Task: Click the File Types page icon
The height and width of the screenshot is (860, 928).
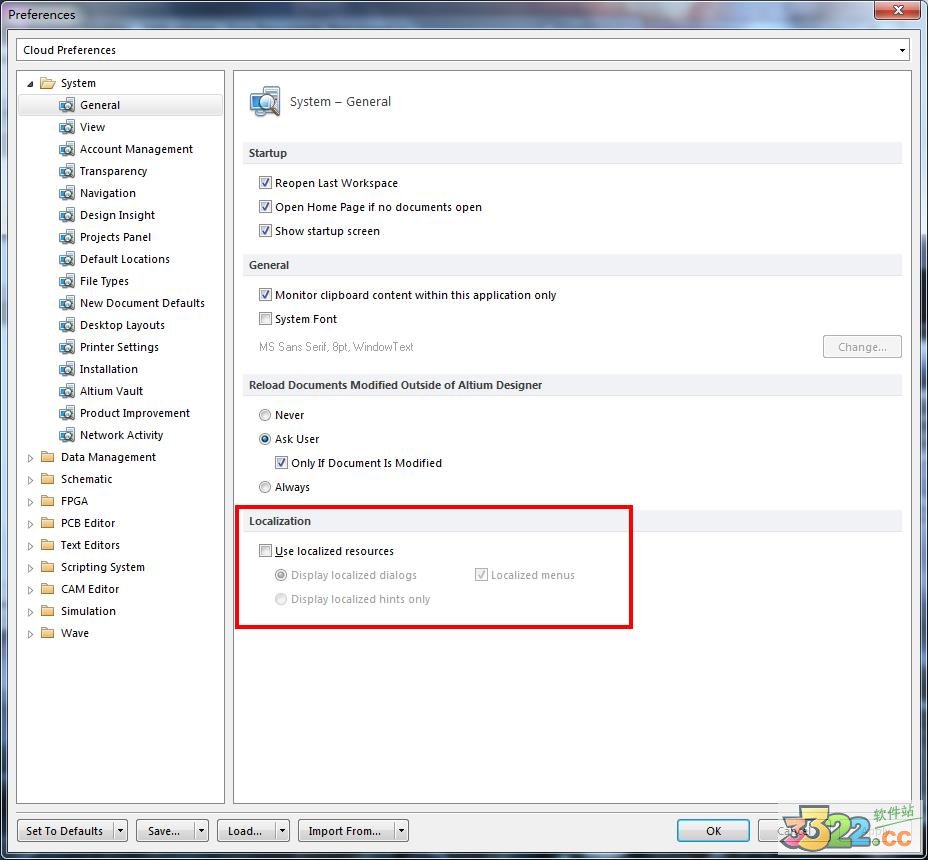Action: pyautogui.click(x=67, y=281)
